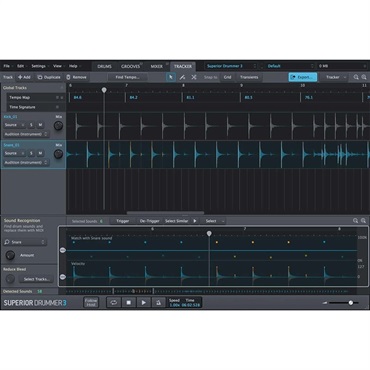Open the Settings menu
Viewport: 370px width, 370px height.
click(39, 66)
